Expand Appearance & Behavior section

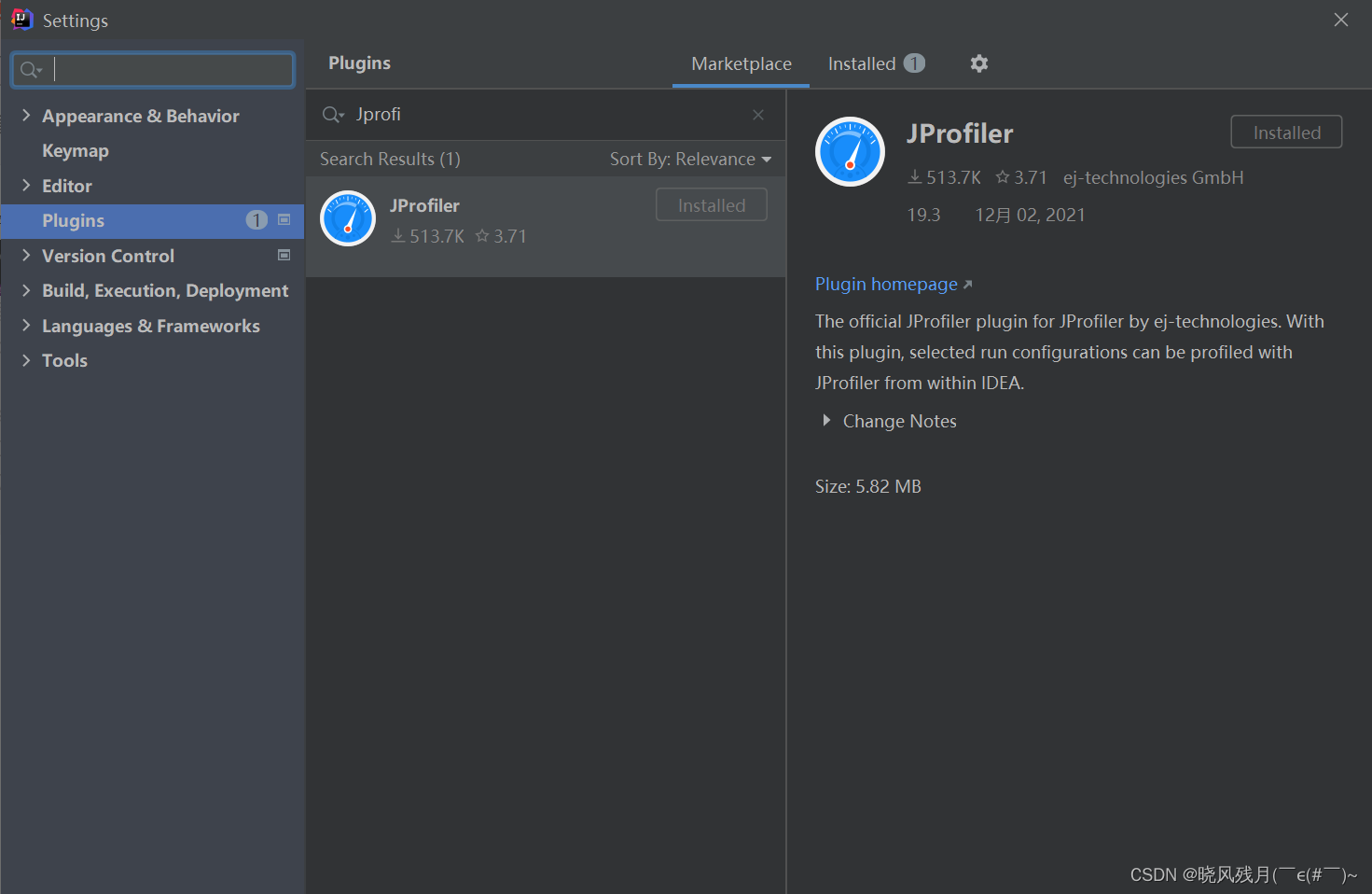(x=26, y=115)
